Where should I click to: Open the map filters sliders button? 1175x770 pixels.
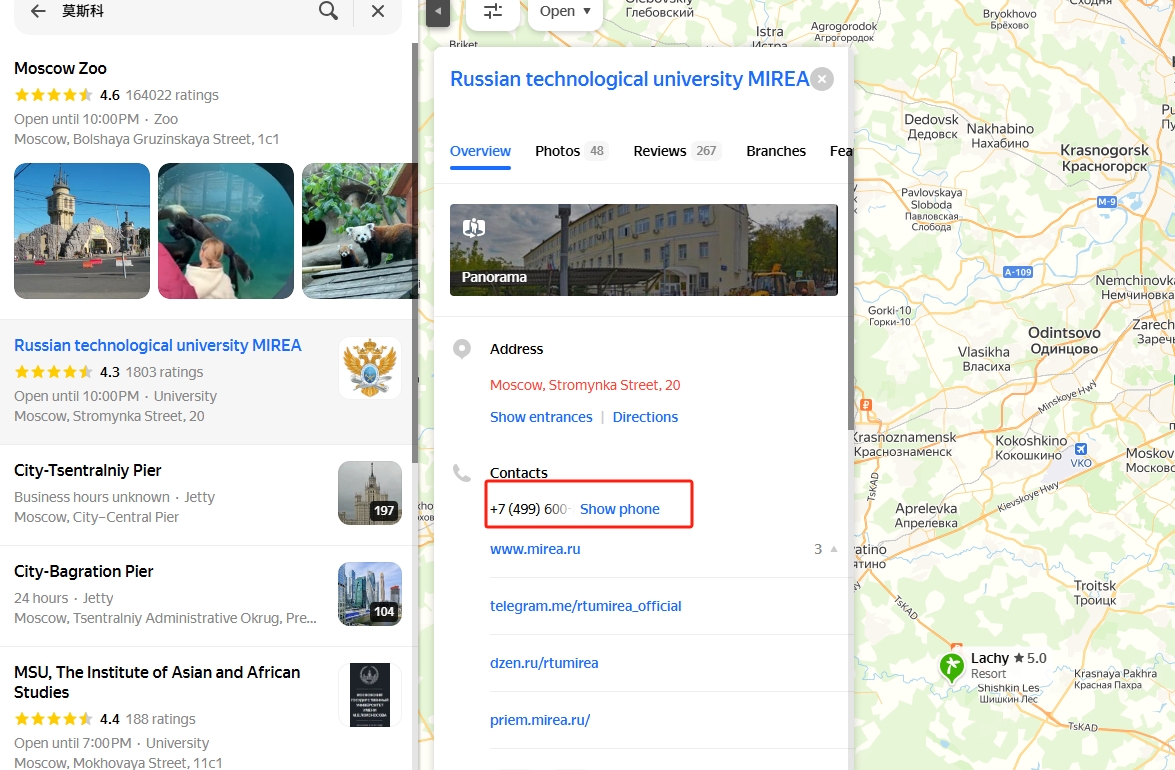pos(492,12)
